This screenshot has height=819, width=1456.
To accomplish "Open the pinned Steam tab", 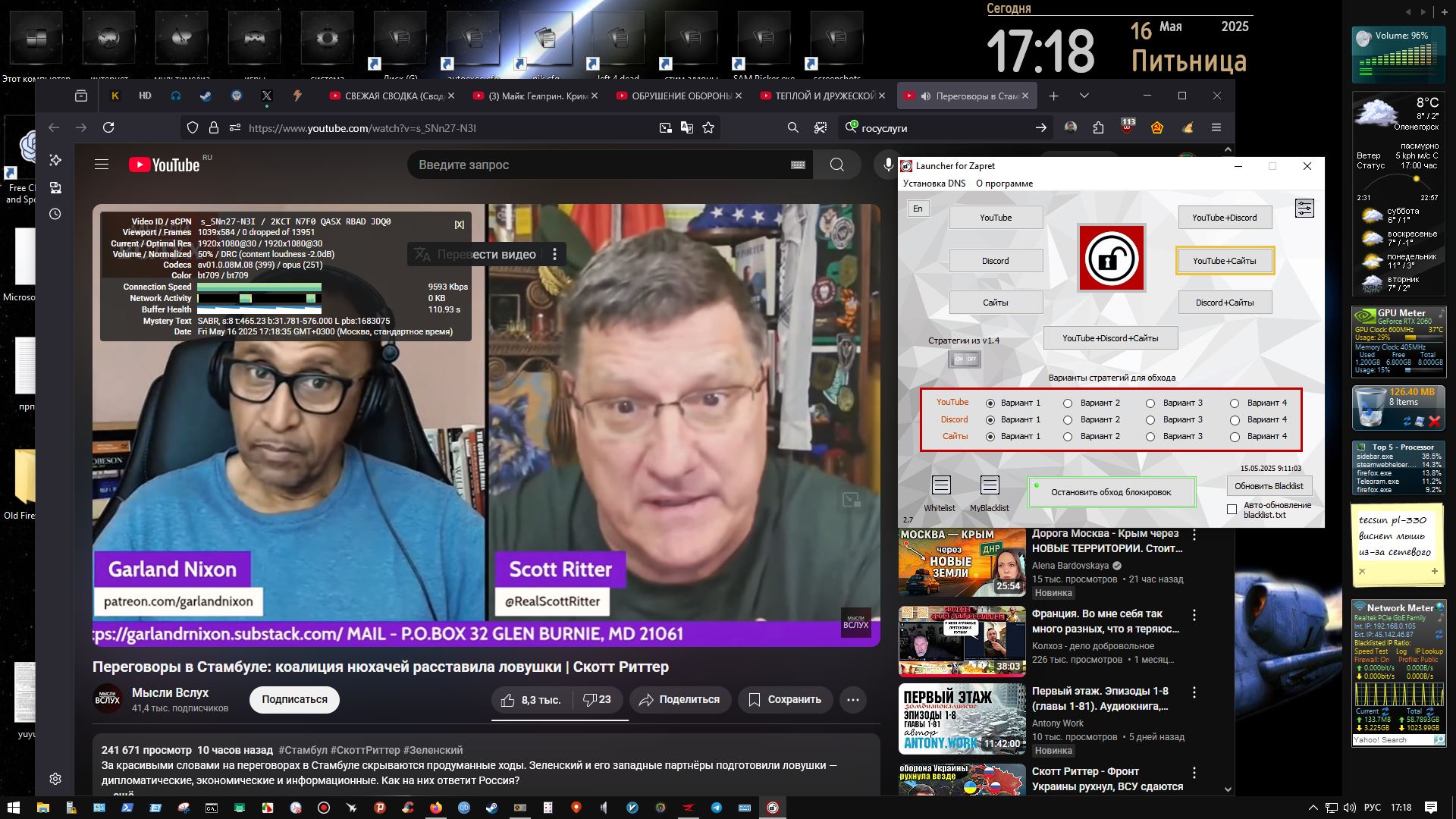I will pos(206,96).
